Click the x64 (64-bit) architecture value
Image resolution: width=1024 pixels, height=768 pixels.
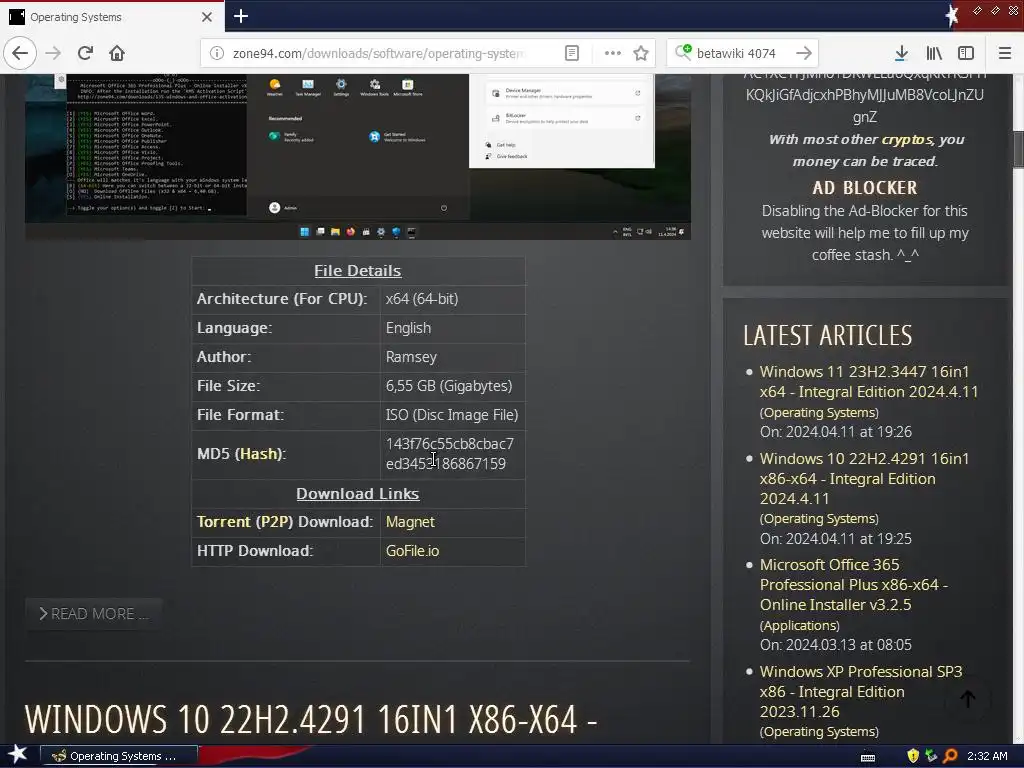tap(422, 298)
